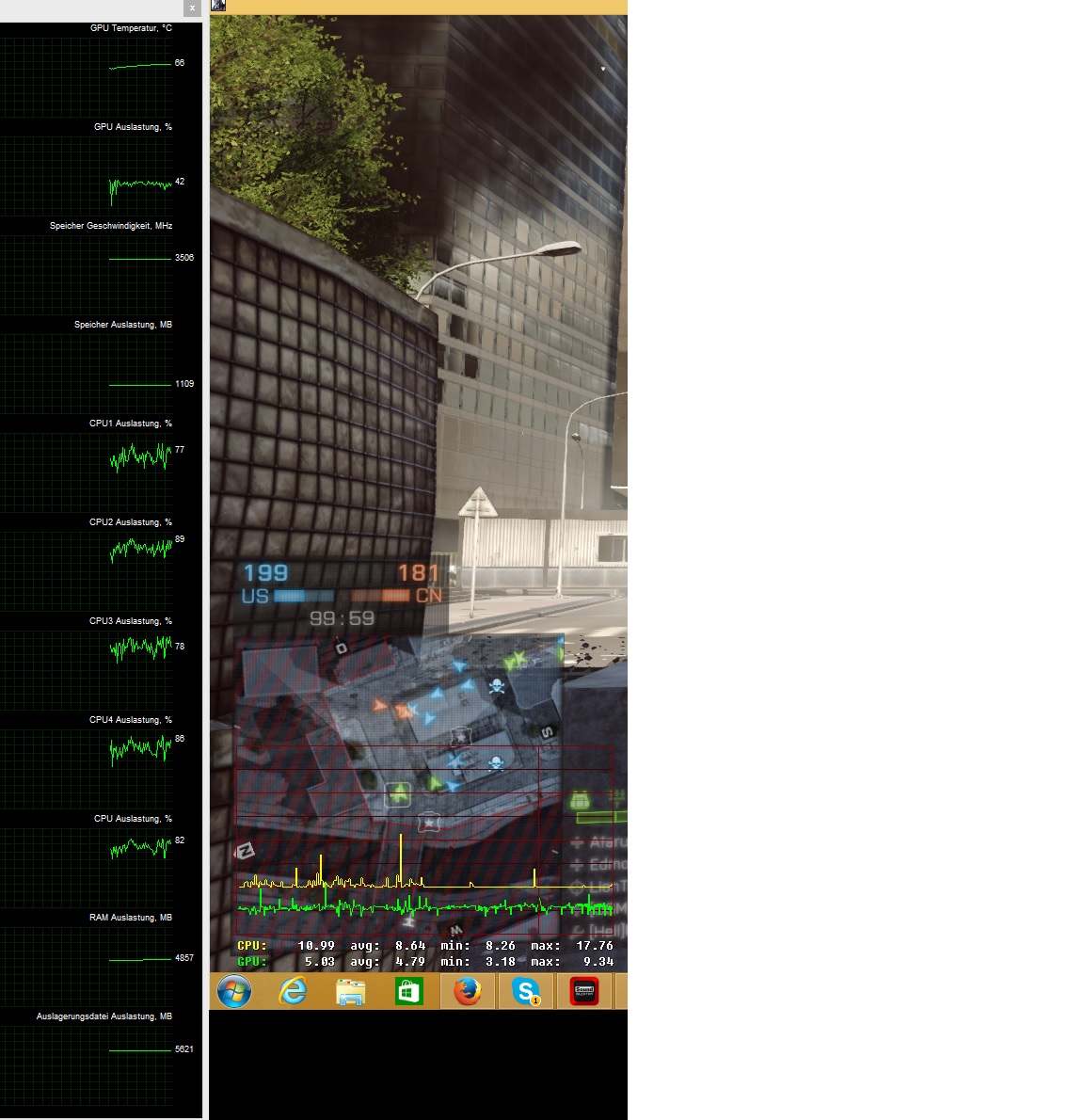Viewport: 1084px width, 1120px height.
Task: Click memory clock value 3506
Action: (x=184, y=258)
